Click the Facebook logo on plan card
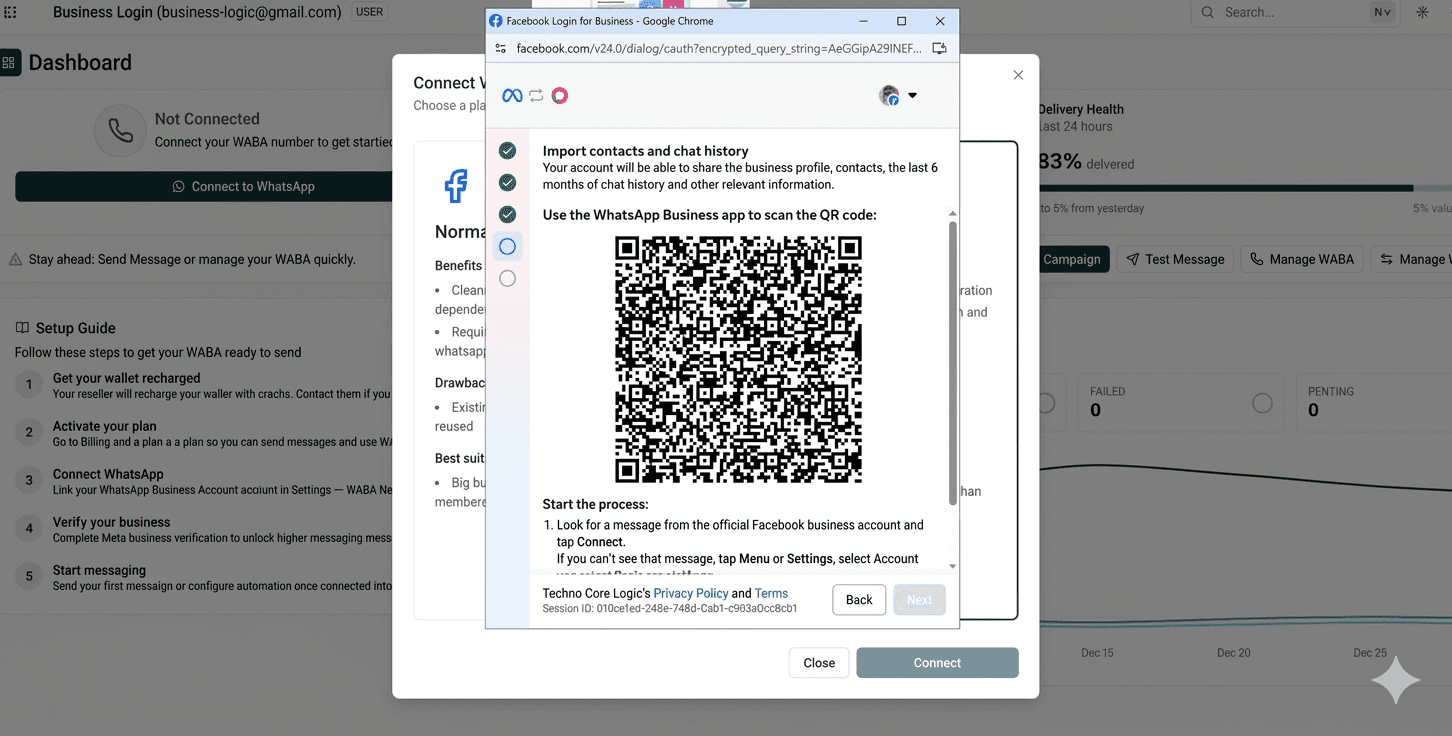Screen dimensions: 1452x736 pos(456,186)
